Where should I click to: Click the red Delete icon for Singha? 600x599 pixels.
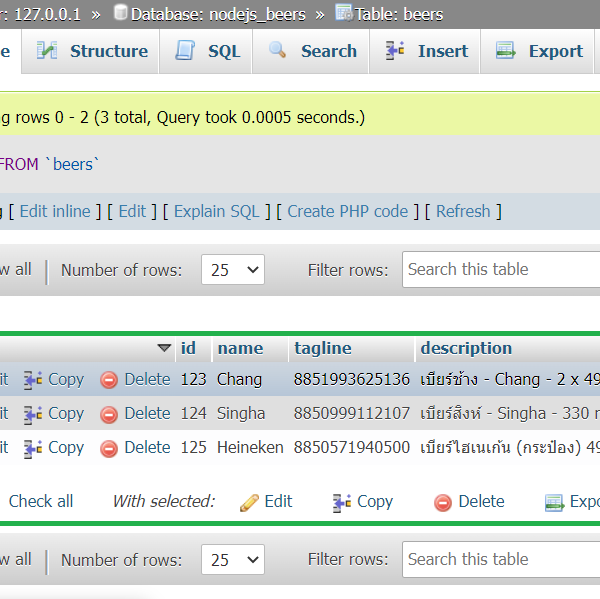pyautogui.click(x=109, y=414)
